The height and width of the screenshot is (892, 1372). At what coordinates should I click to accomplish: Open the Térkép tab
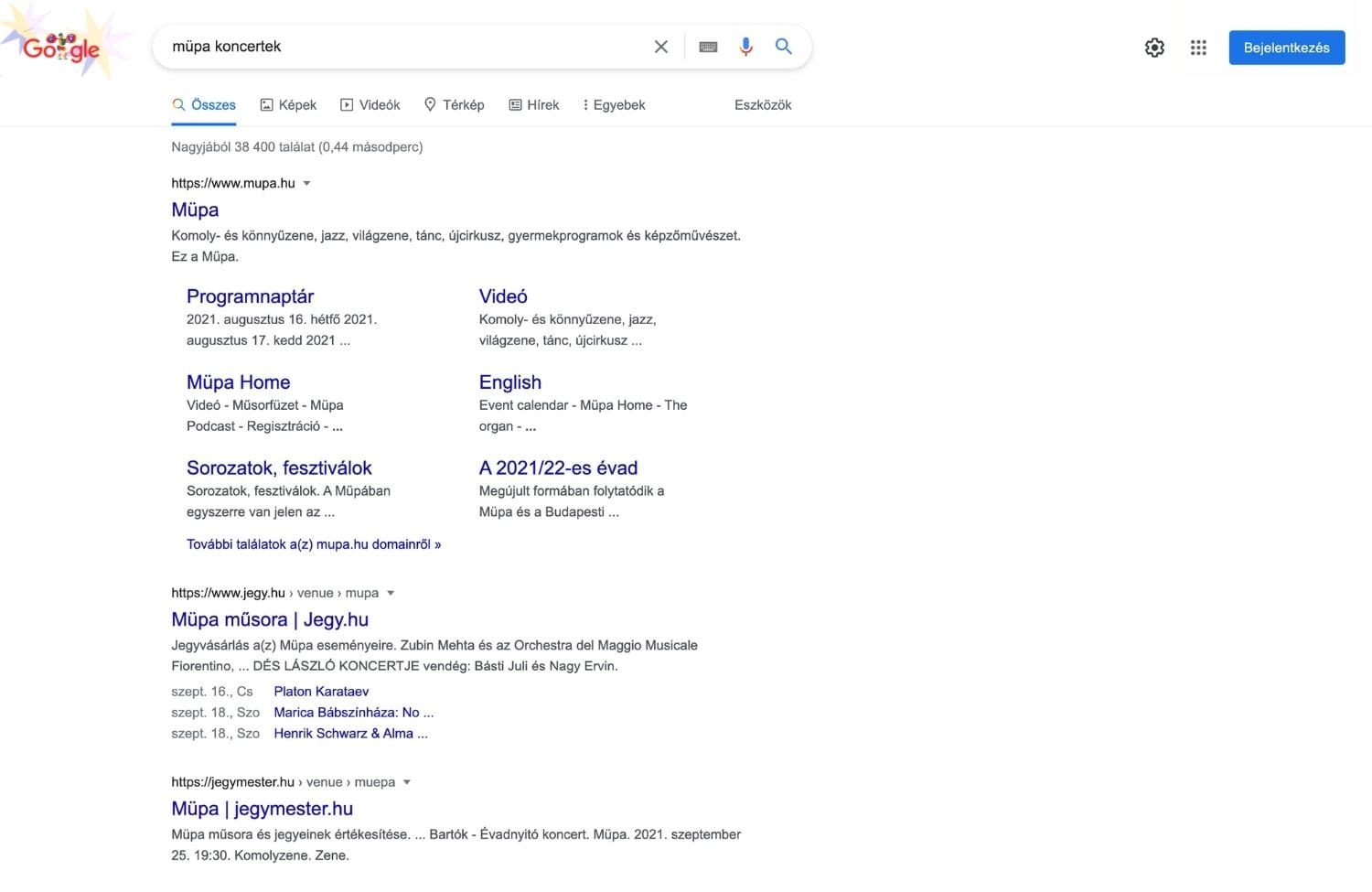(455, 105)
